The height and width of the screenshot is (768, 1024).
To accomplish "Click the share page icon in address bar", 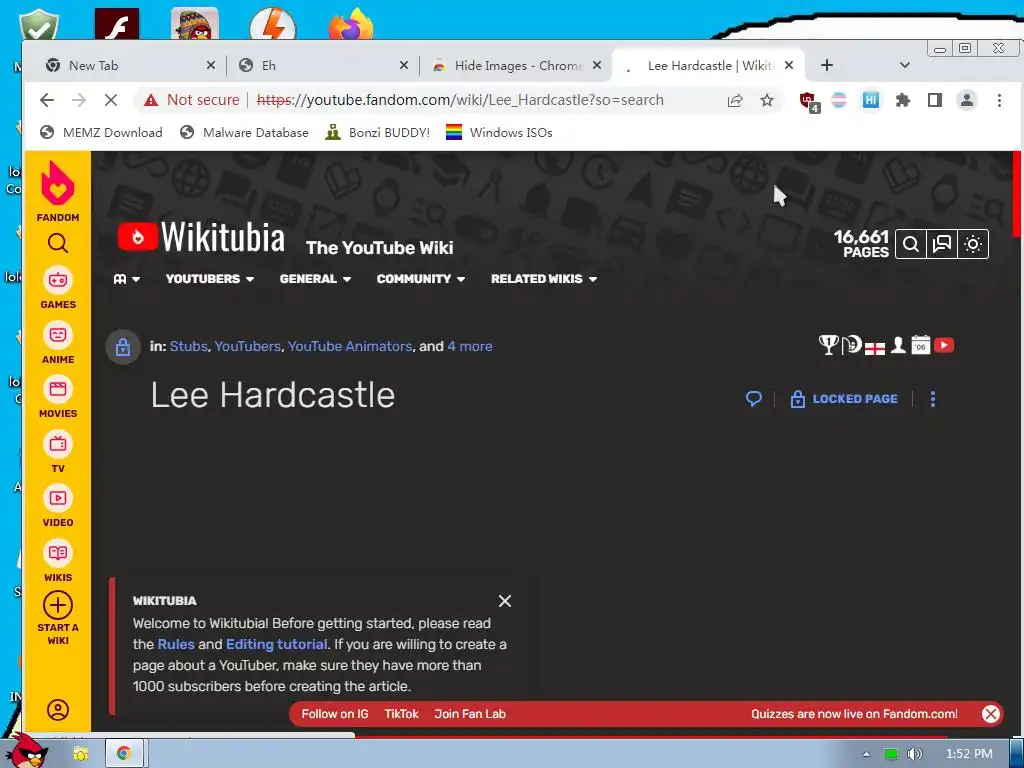I will [x=735, y=100].
